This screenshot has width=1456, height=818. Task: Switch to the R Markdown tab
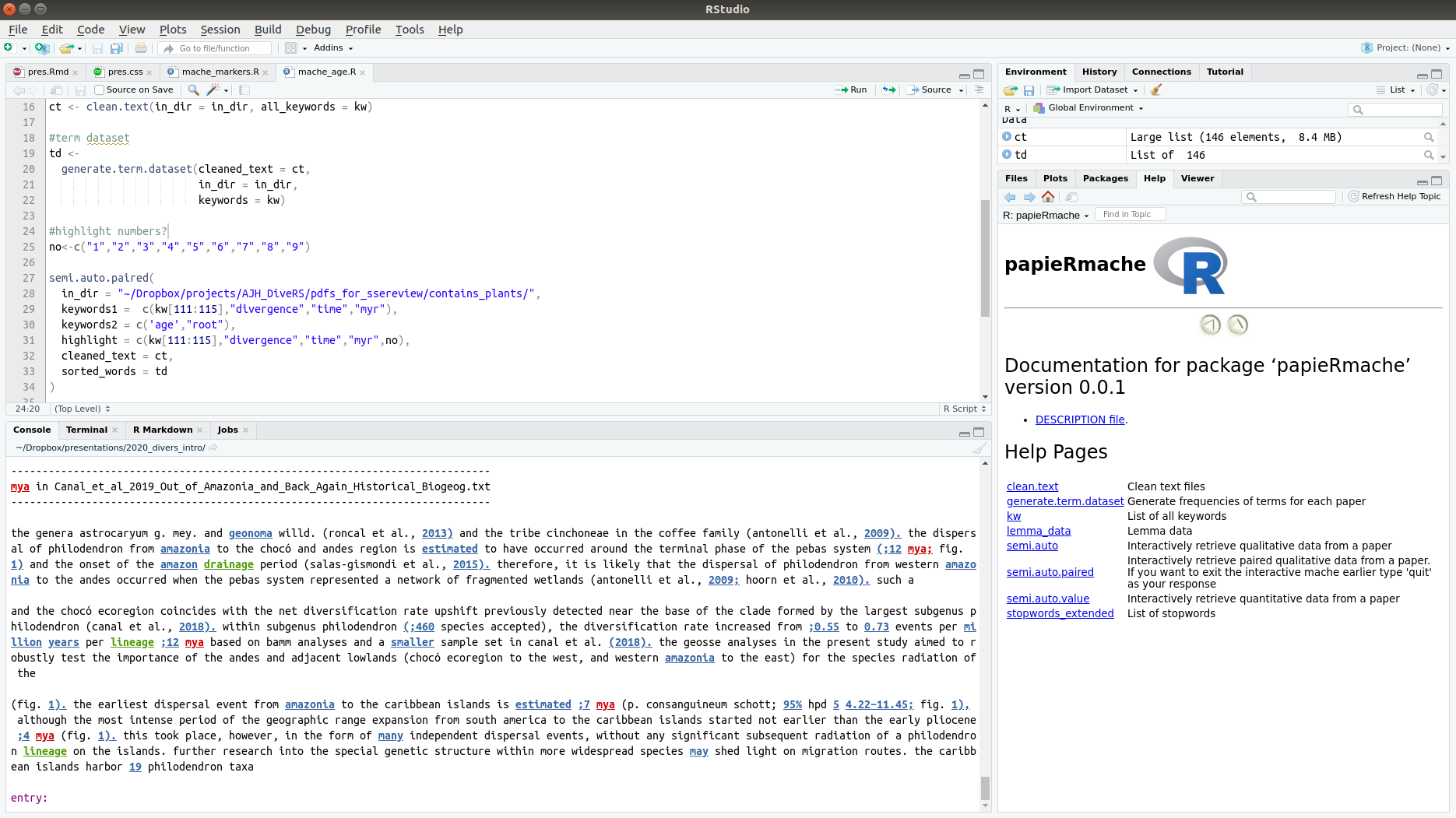163,430
